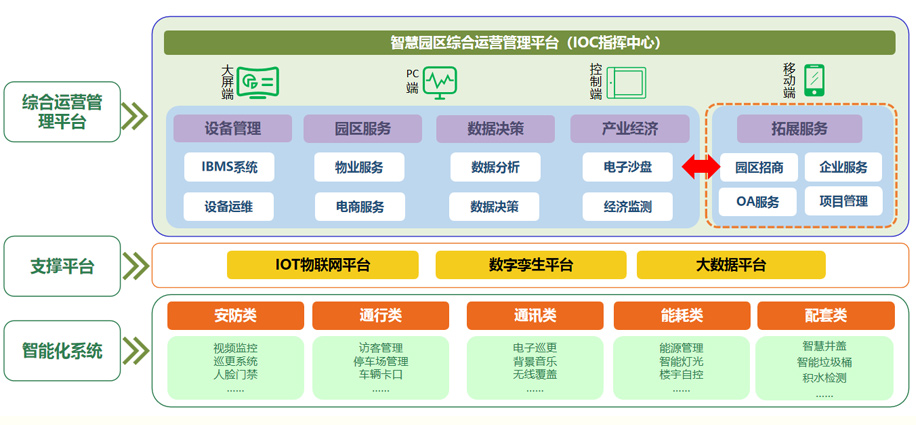Click the 移动端 label text
The image size is (916, 425).
click(790, 81)
